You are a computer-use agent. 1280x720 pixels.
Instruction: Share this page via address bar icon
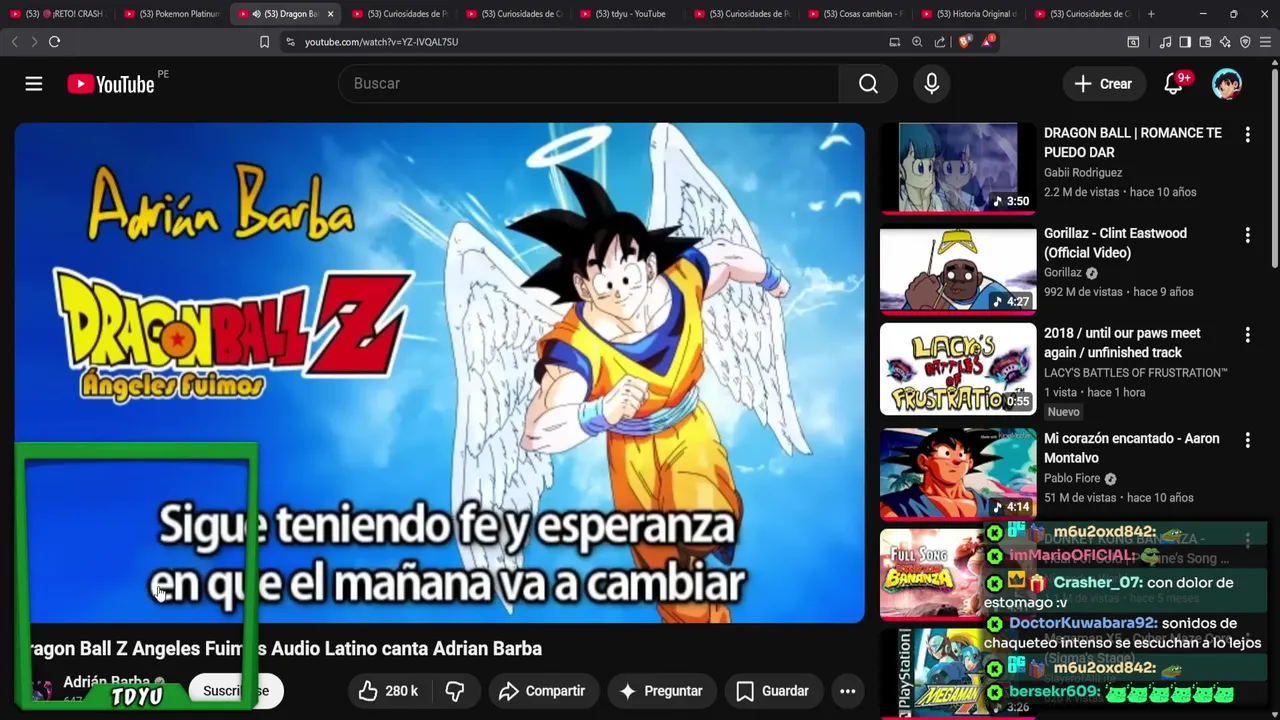(940, 42)
